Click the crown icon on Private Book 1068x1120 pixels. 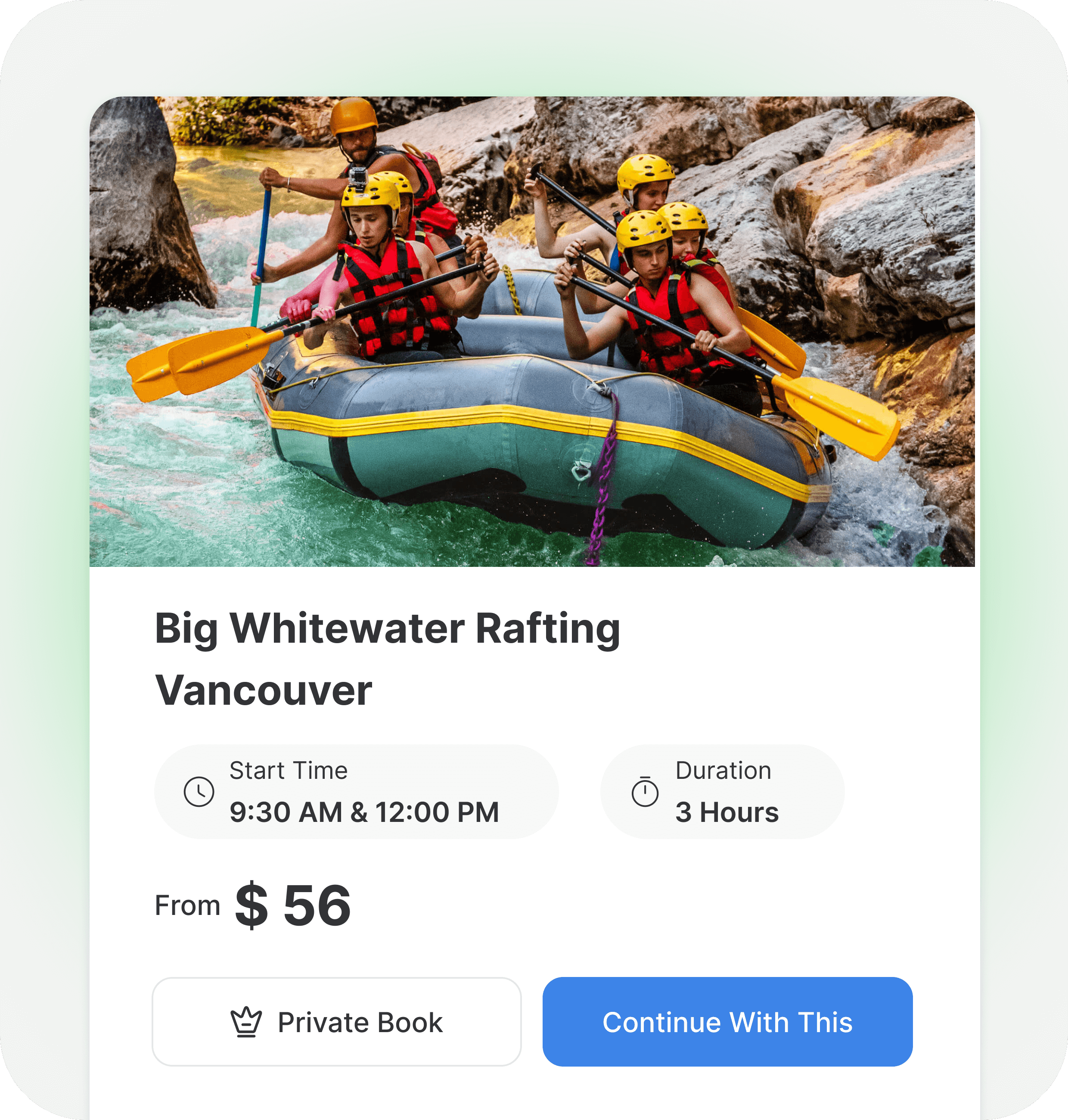[x=246, y=1023]
